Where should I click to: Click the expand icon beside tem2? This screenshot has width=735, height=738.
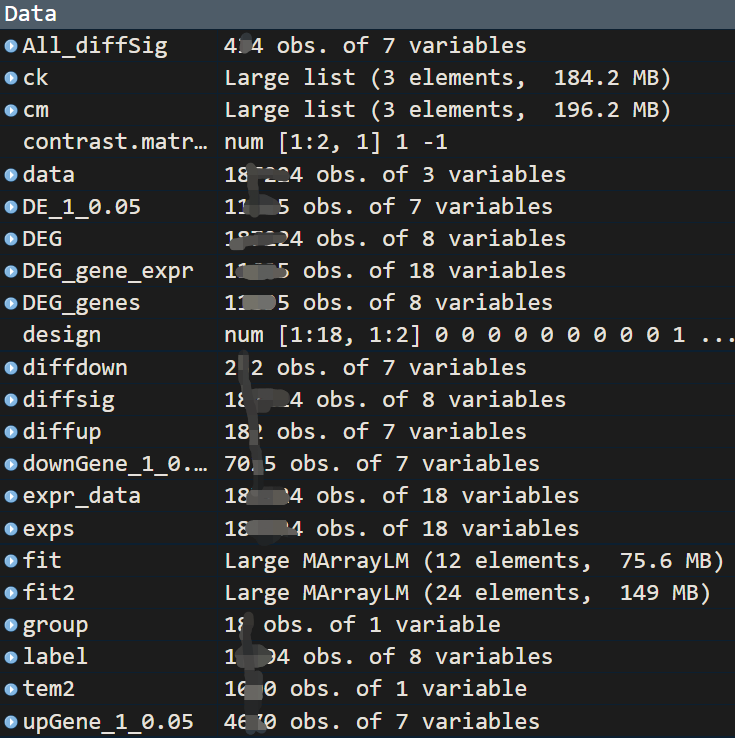pos(11,689)
